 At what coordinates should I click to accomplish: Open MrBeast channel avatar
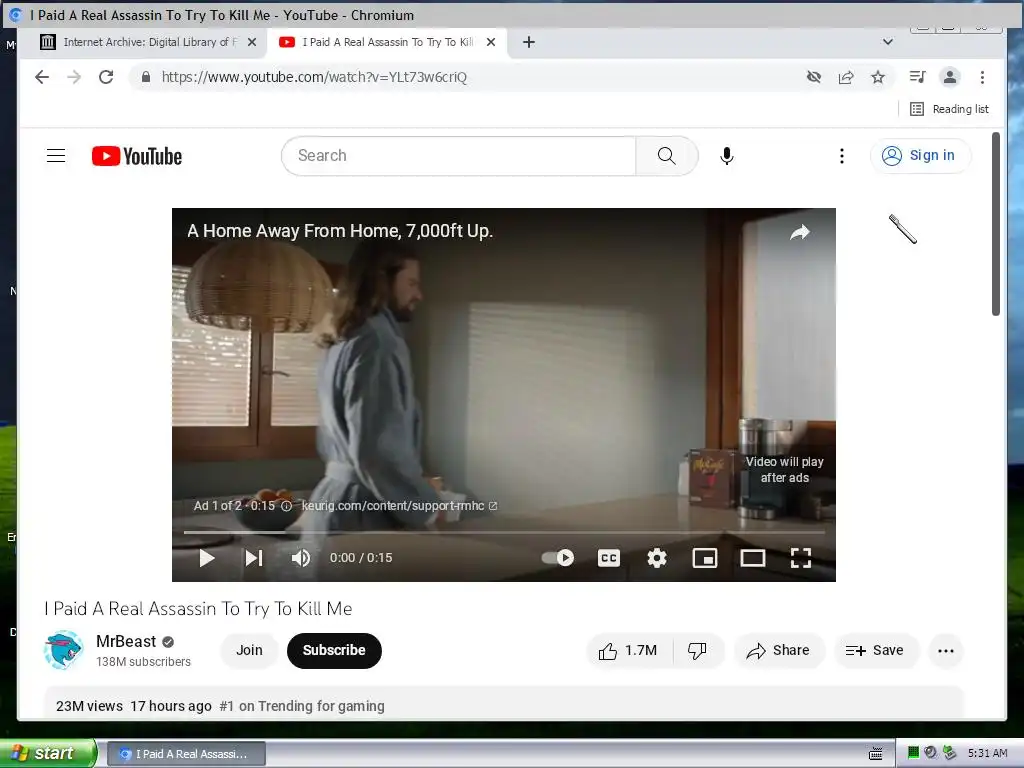click(x=63, y=650)
